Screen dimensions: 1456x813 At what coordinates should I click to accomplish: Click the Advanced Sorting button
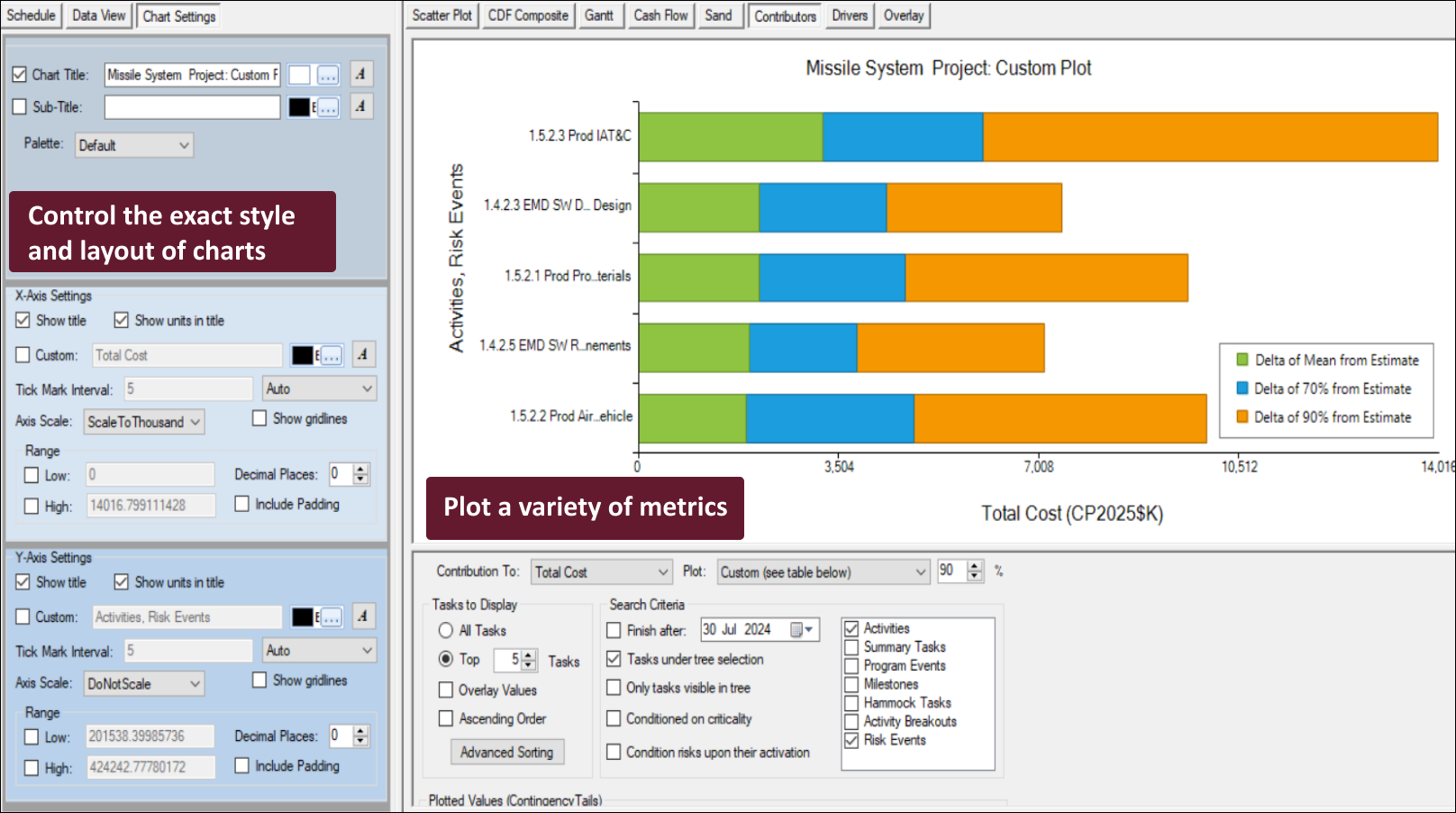tap(507, 751)
